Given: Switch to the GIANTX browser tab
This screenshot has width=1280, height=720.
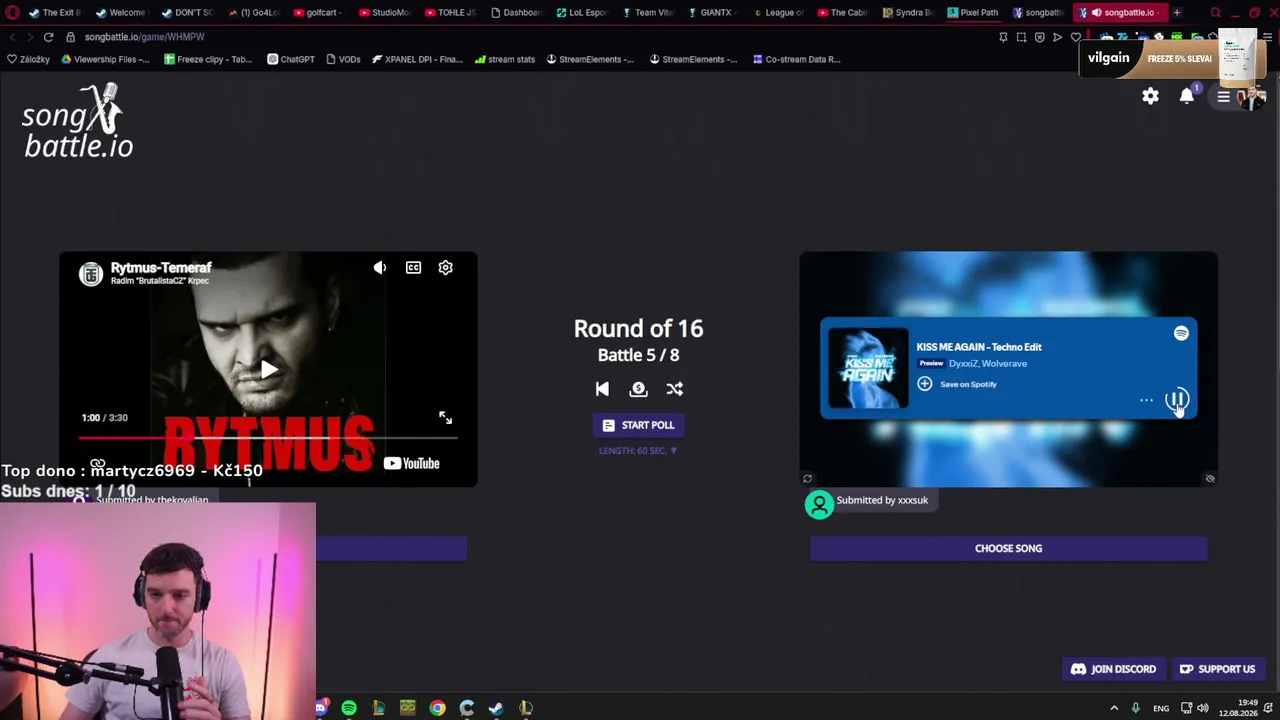Looking at the screenshot, I should point(710,13).
